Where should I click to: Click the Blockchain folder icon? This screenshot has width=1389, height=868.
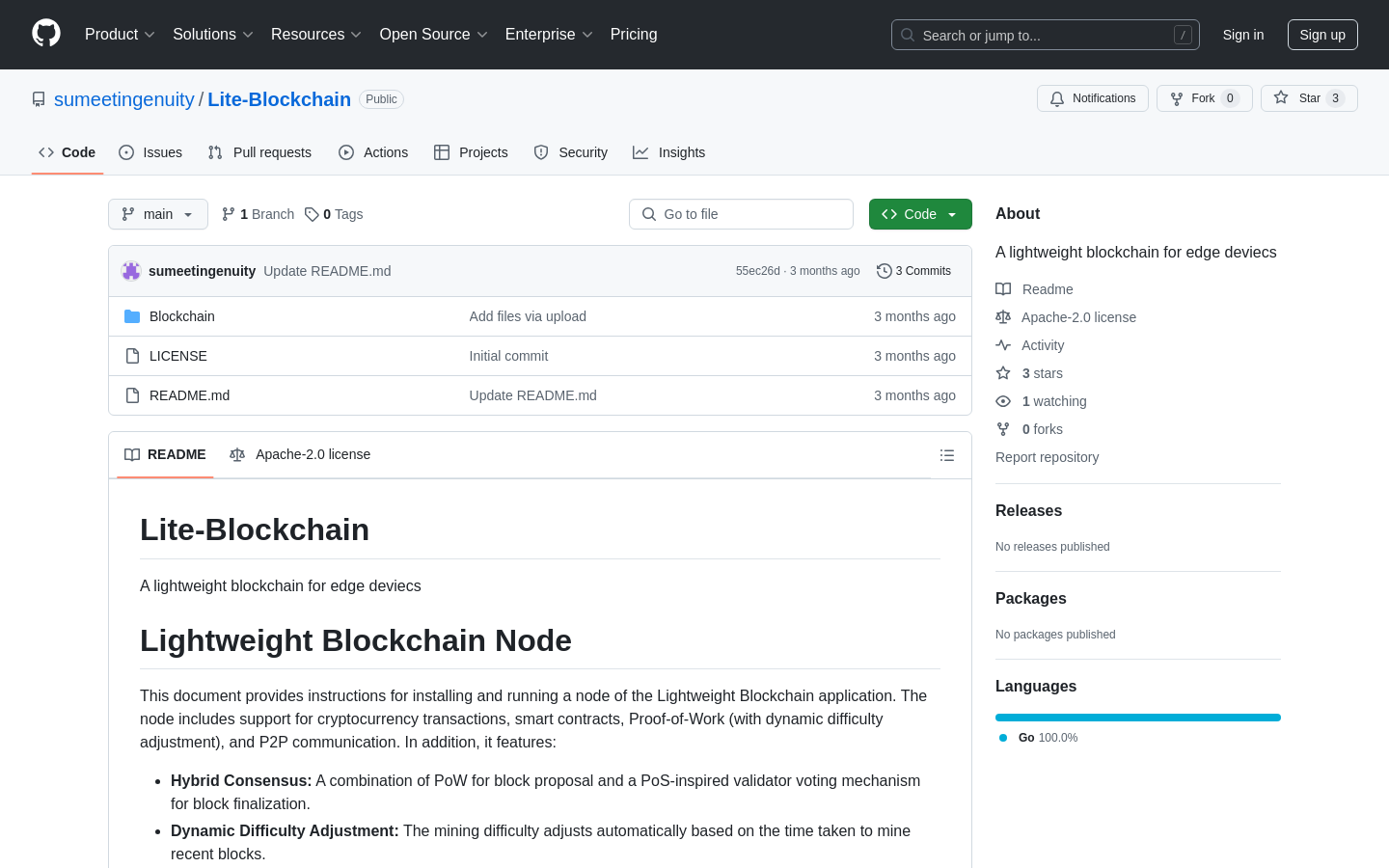click(x=132, y=316)
